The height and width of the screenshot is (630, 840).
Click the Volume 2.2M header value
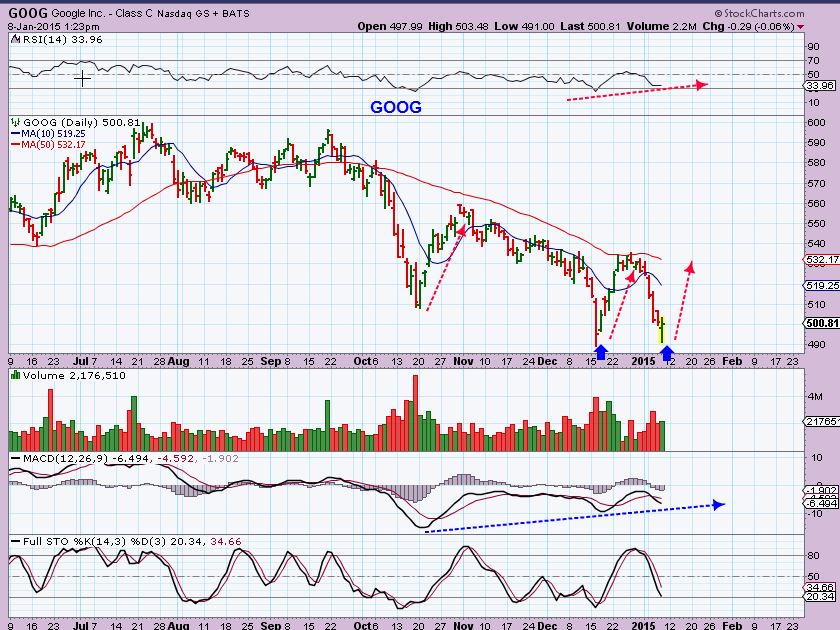pyautogui.click(x=662, y=26)
